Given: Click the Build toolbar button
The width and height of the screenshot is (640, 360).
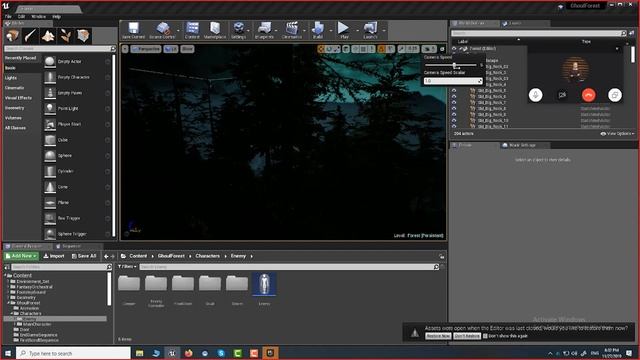Looking at the screenshot, I should (318, 30).
